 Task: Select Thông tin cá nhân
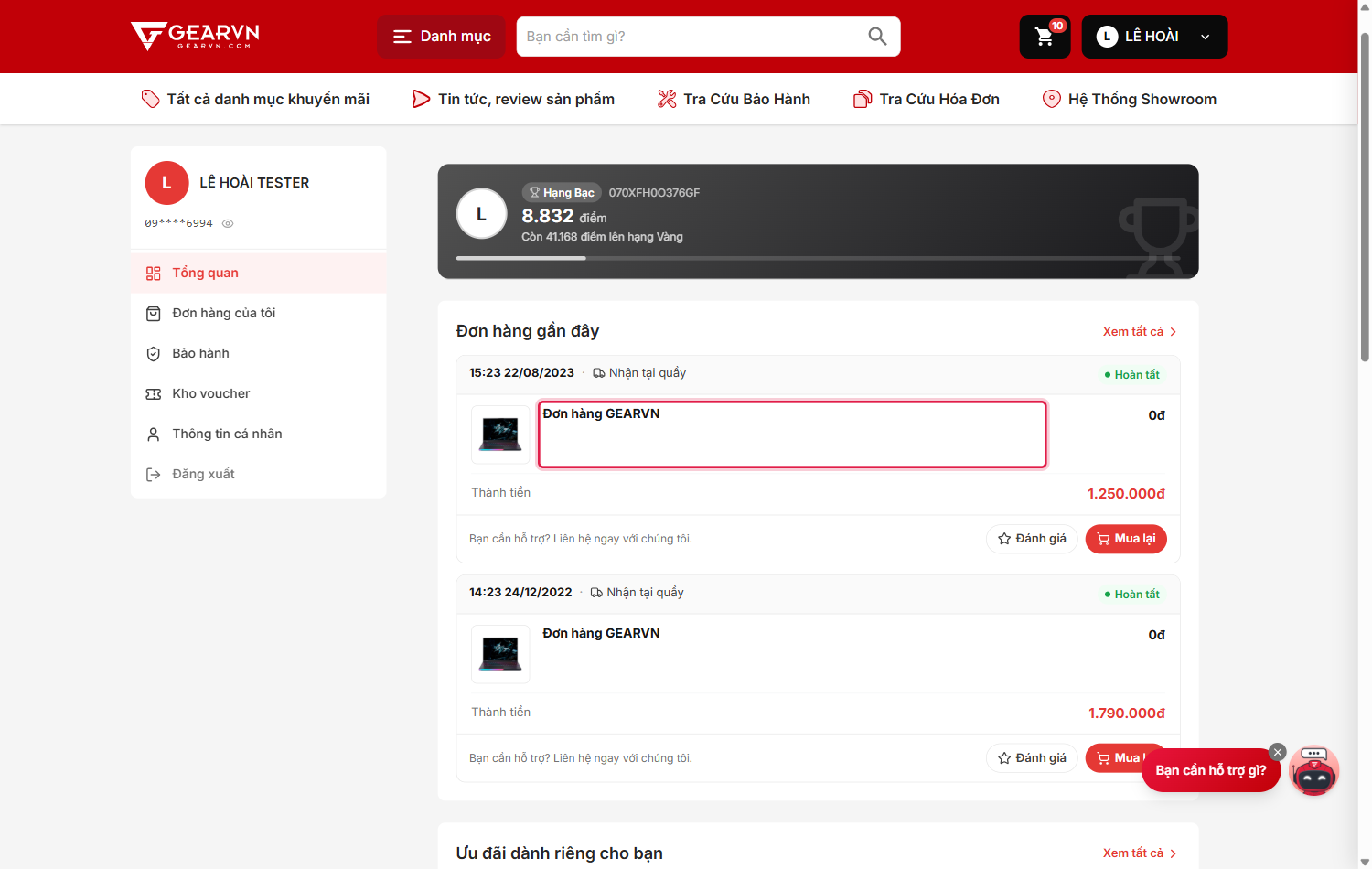pos(259,434)
